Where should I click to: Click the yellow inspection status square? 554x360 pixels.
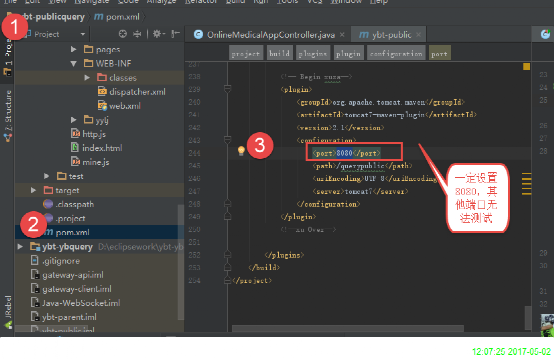point(526,66)
